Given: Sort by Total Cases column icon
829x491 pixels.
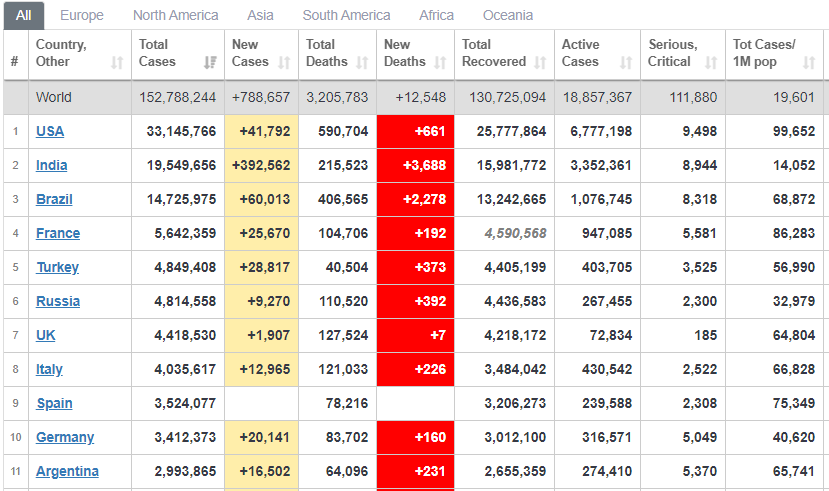Looking at the screenshot, I should coord(210,62).
